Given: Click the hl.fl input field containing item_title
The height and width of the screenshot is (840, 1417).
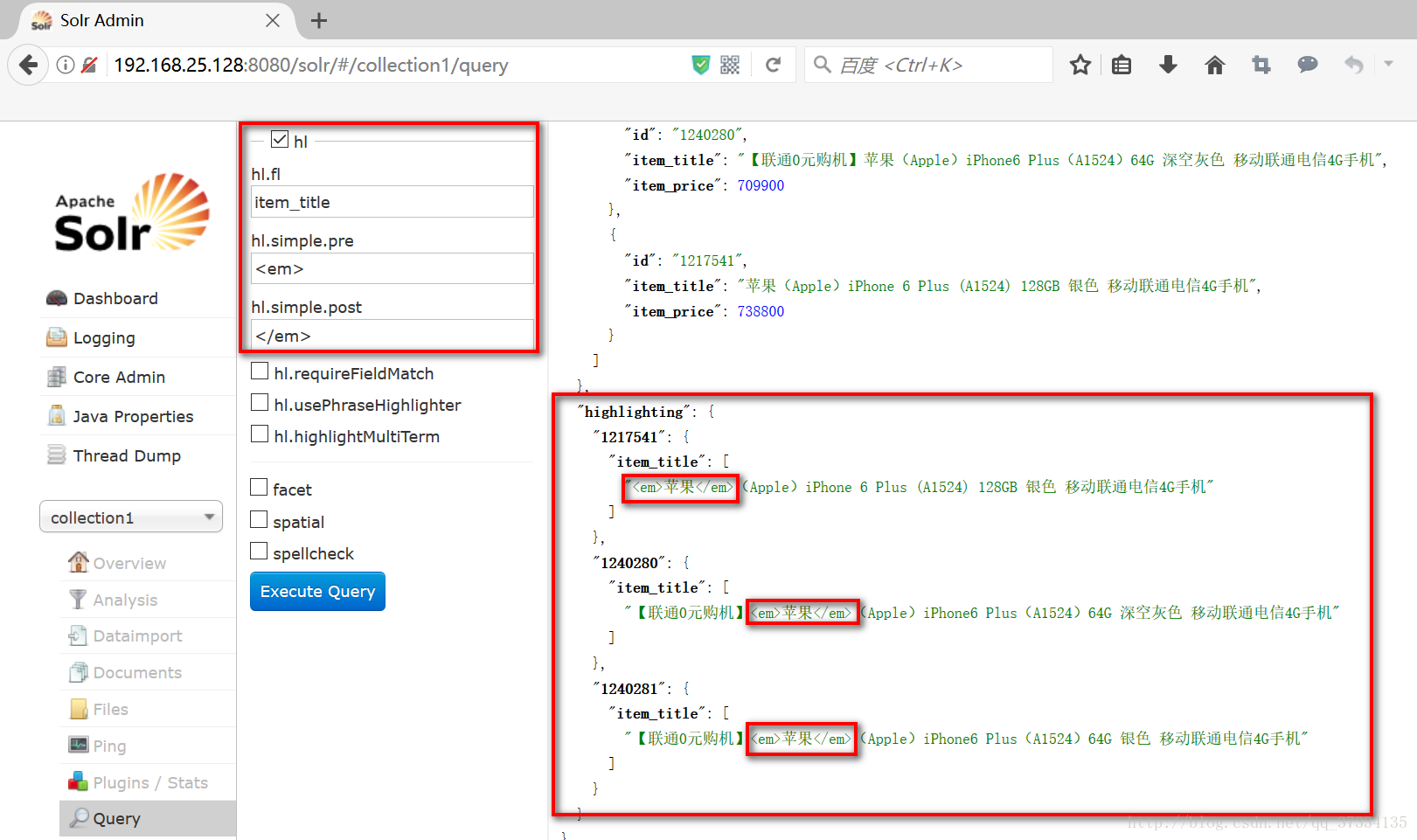Looking at the screenshot, I should (392, 202).
